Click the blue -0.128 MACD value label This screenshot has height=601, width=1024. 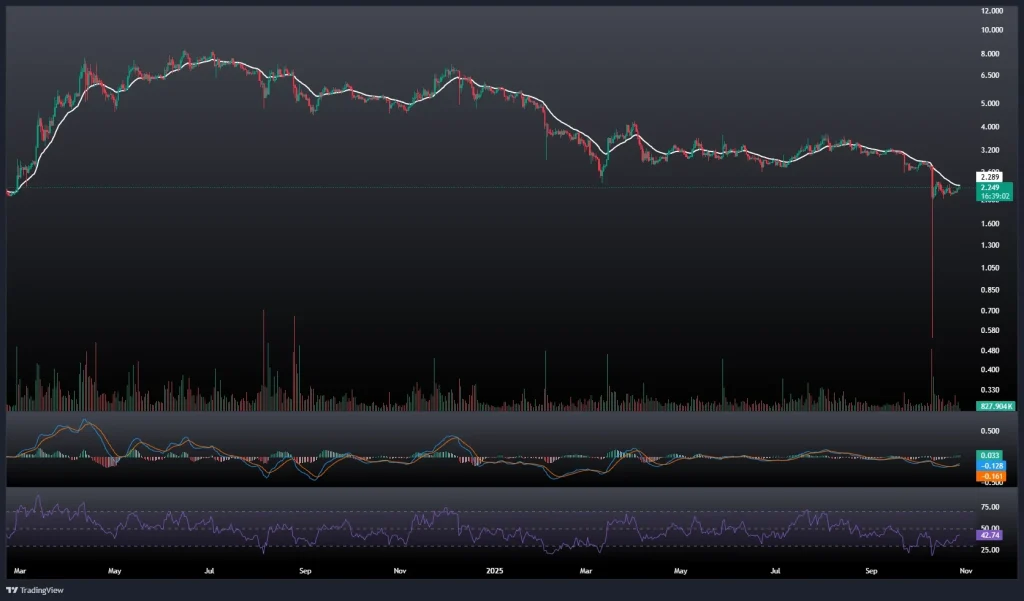(x=993, y=466)
